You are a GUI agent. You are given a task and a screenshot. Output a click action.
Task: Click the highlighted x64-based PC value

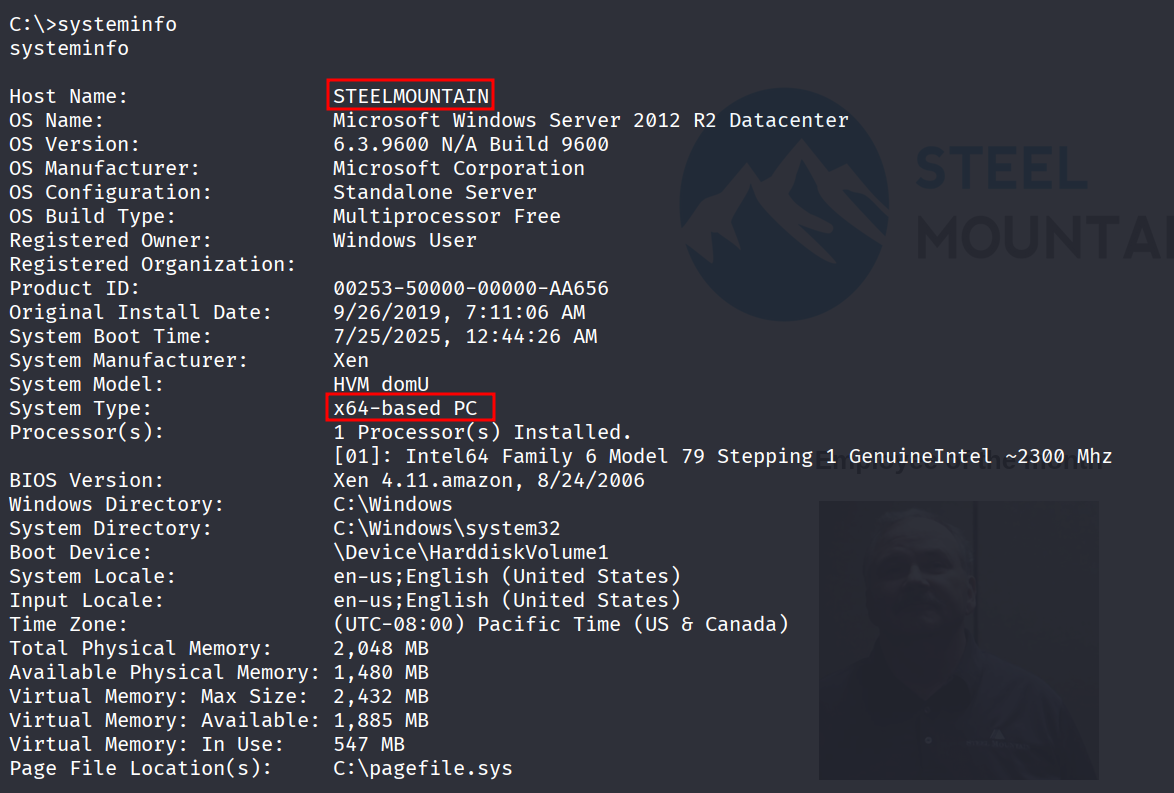tap(411, 408)
